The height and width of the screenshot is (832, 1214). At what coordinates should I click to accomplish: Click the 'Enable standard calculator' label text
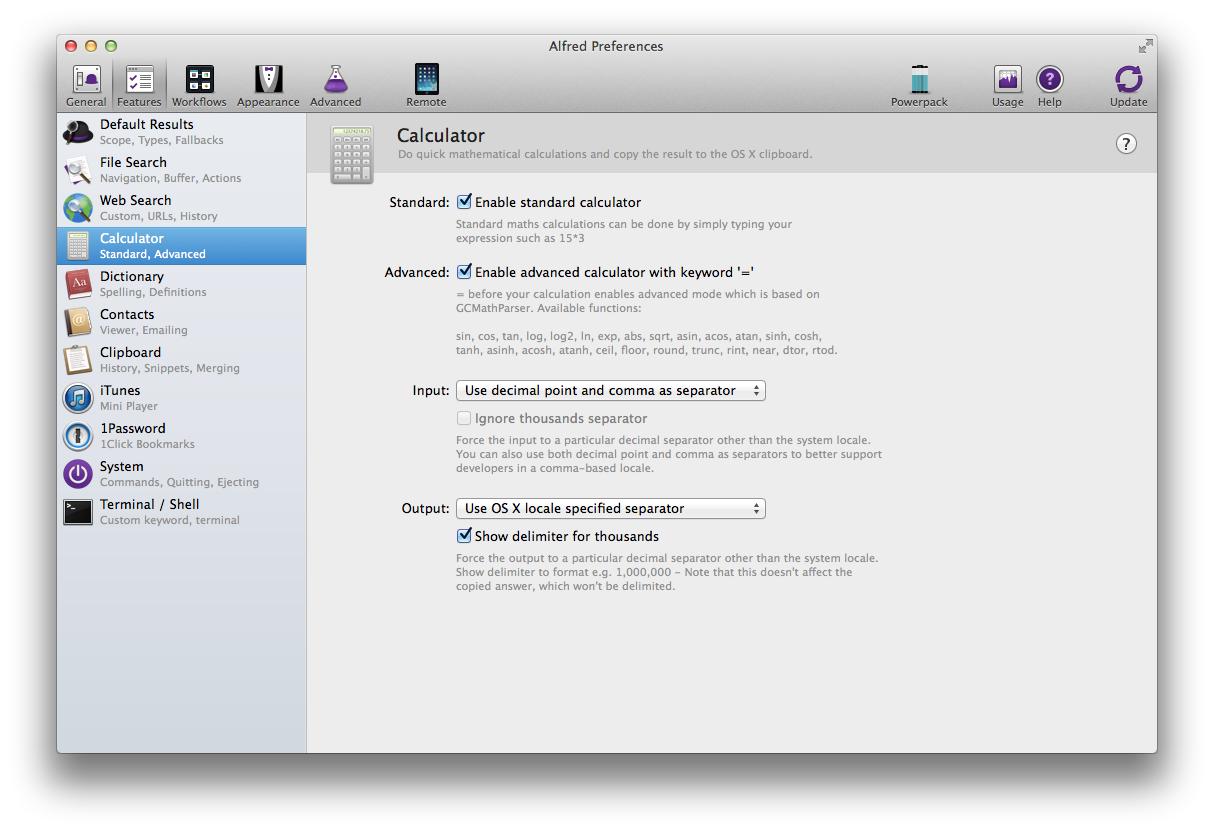click(x=558, y=202)
